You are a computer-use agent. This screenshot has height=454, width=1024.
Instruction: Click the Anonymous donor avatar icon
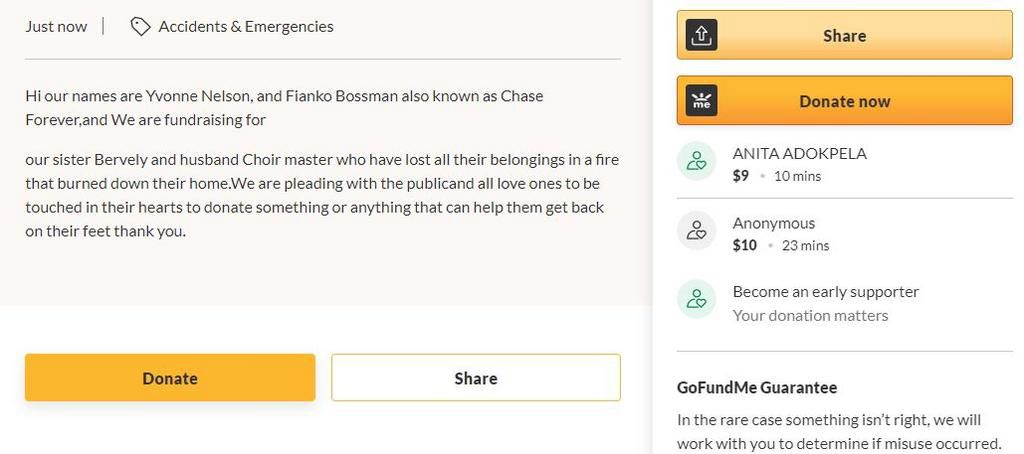[x=696, y=230]
